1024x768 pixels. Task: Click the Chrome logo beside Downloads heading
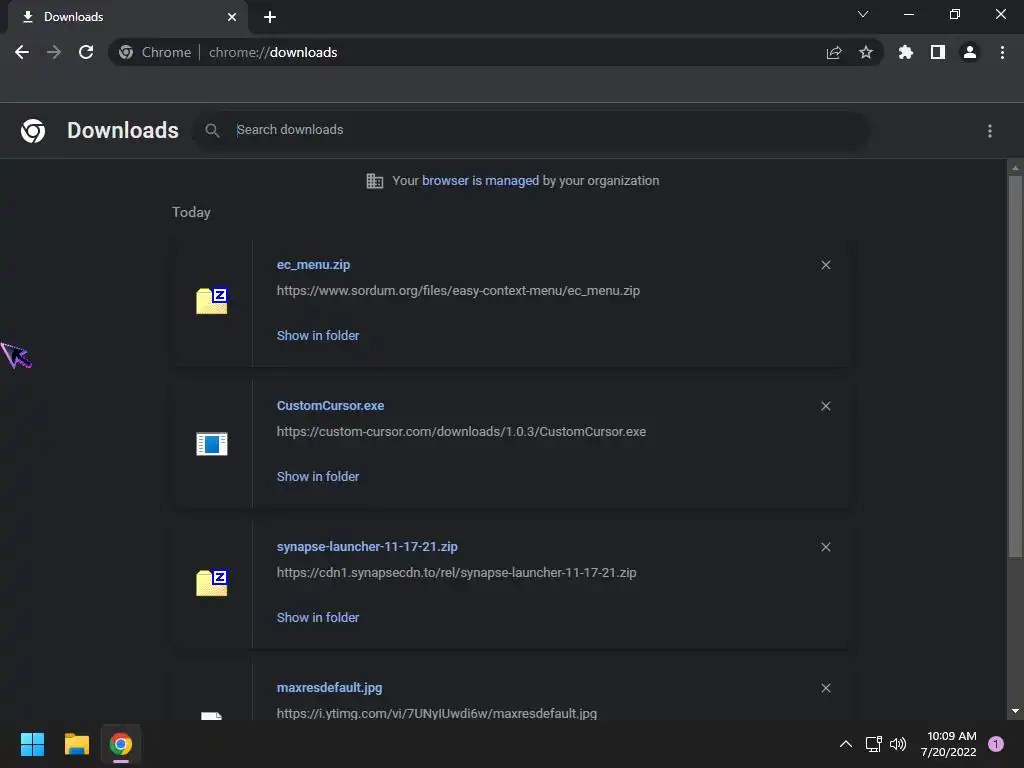(x=33, y=131)
